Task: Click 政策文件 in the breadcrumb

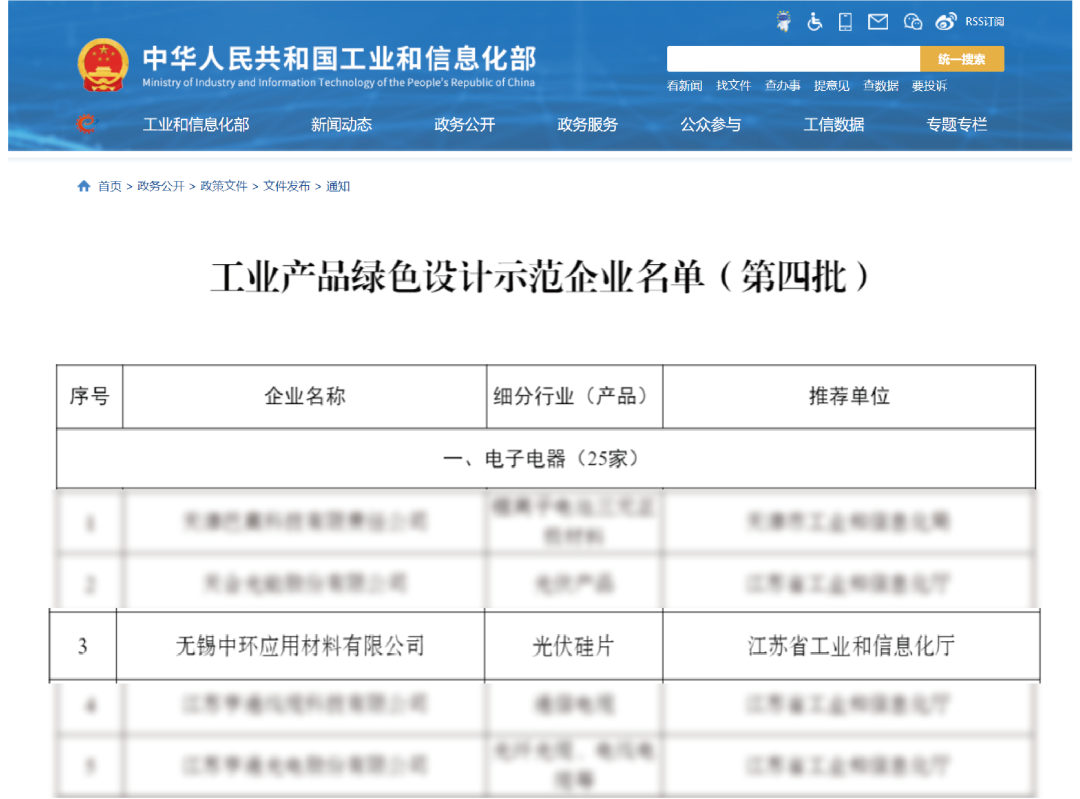Action: [223, 186]
